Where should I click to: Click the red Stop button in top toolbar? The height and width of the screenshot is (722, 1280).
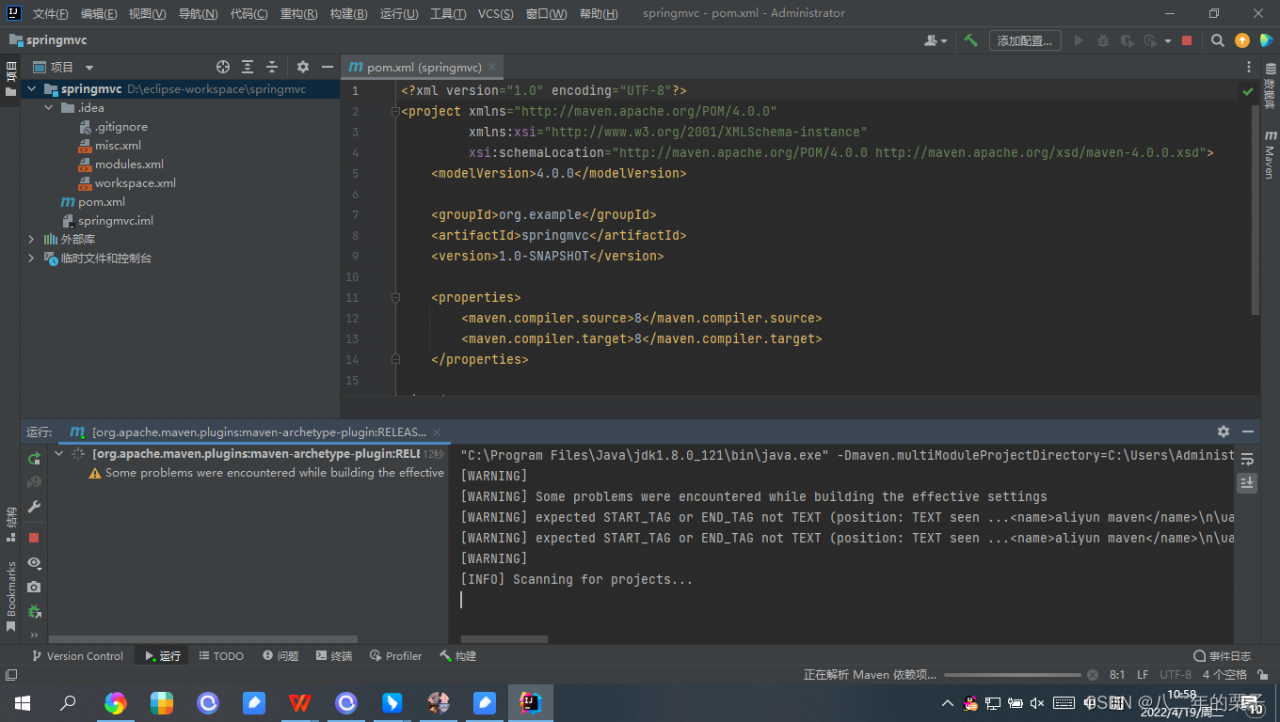(1187, 41)
